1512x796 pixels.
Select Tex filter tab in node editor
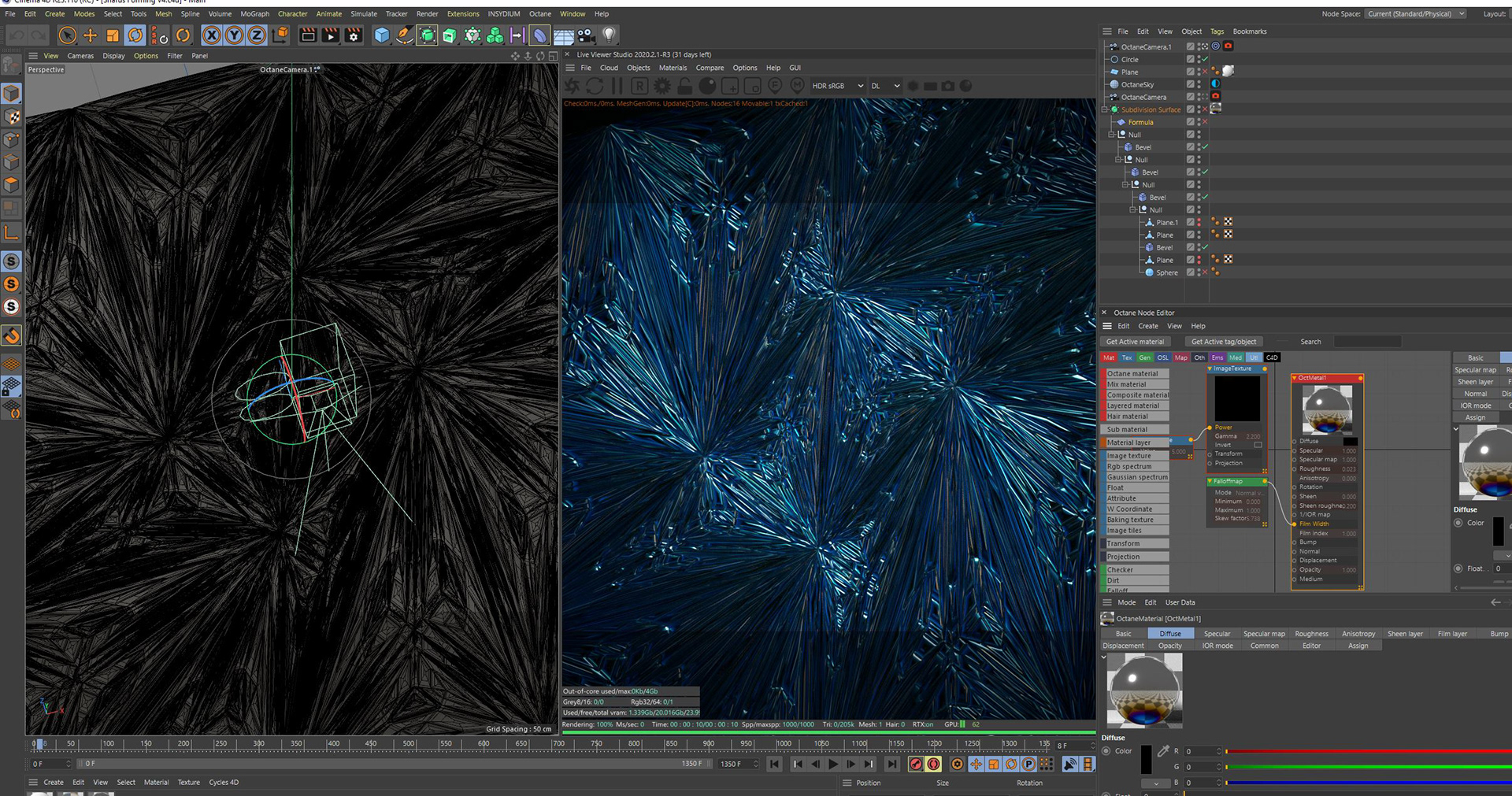(x=1127, y=357)
